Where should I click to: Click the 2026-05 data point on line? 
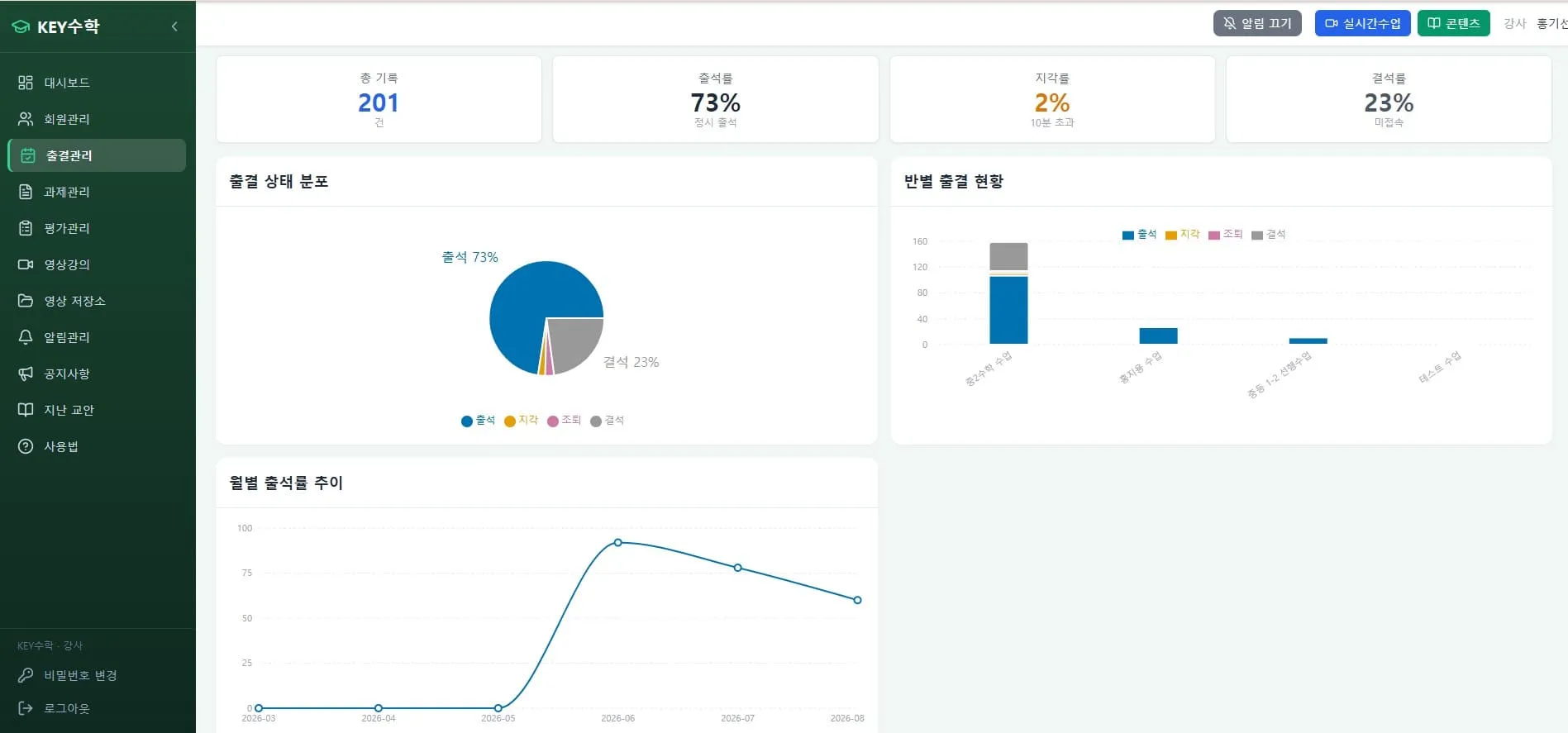pos(498,708)
